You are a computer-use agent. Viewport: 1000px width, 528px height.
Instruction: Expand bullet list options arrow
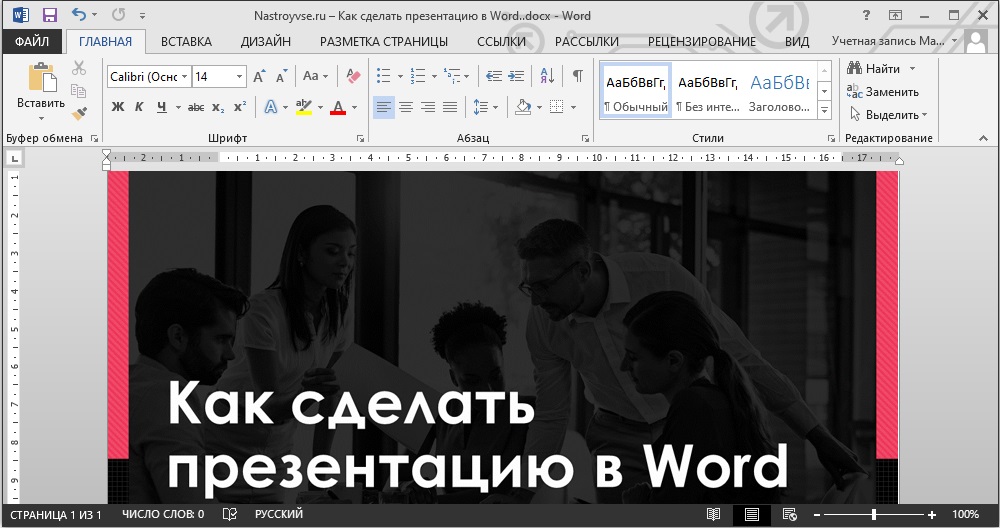point(400,77)
